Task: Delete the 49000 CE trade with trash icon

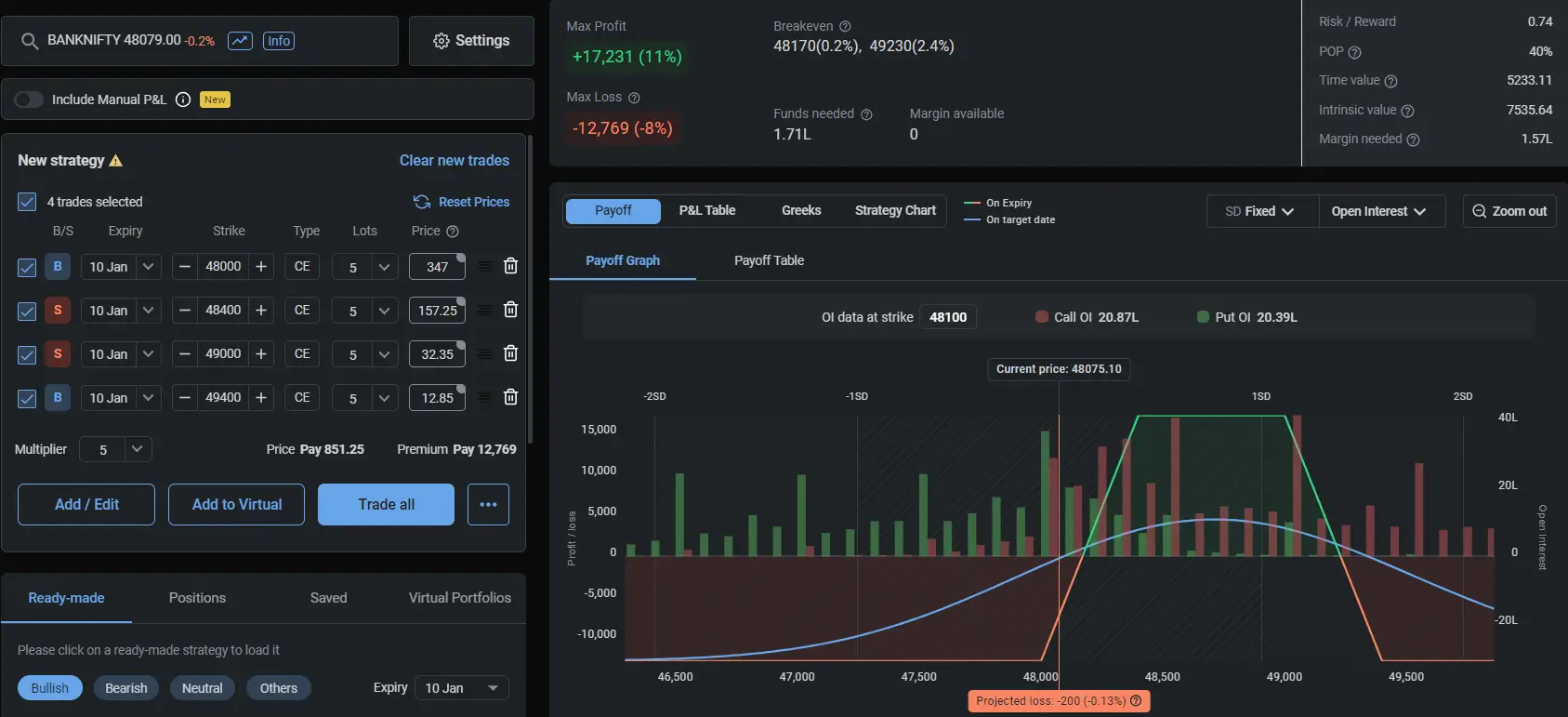Action: coord(510,353)
